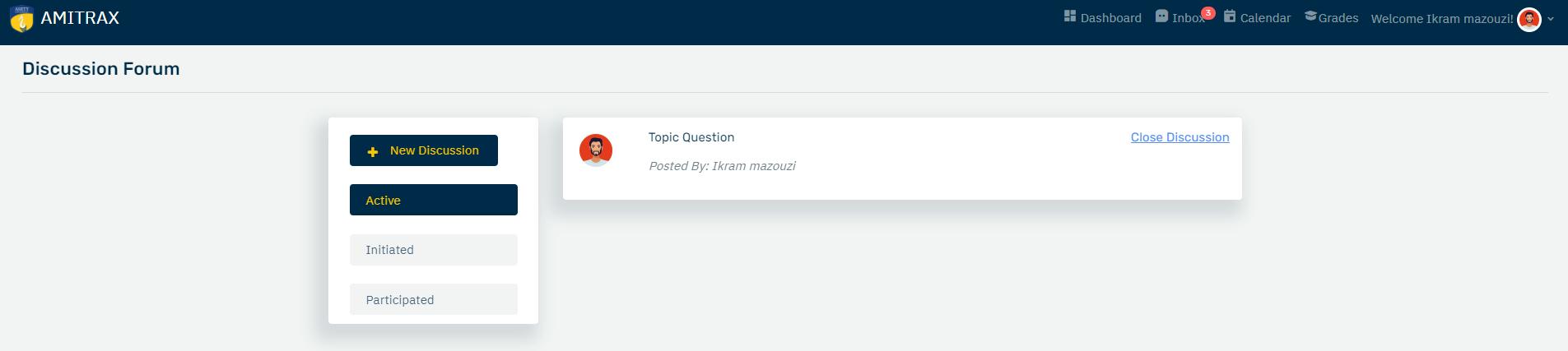Viewport: 1568px width, 351px height.
Task: Switch to Initiated discussions filter
Action: coord(433,250)
